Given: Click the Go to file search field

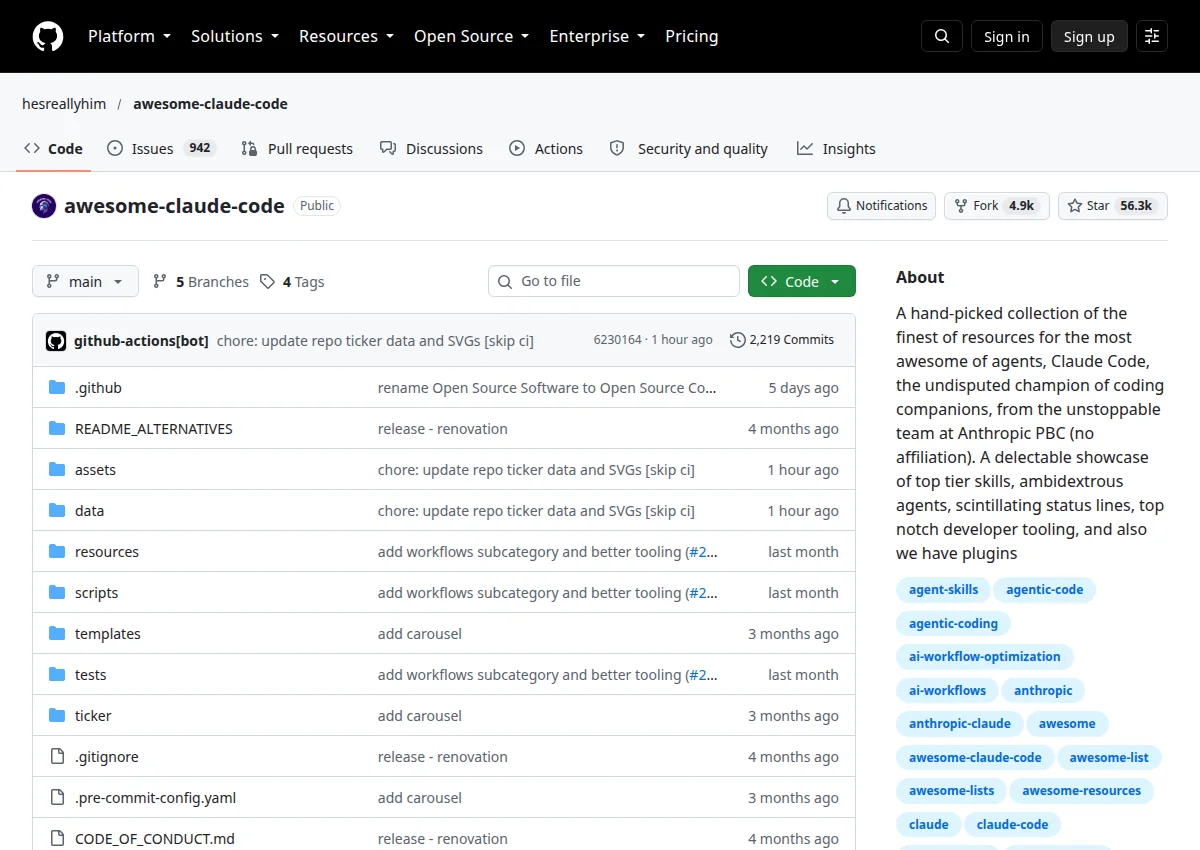Looking at the screenshot, I should [x=614, y=282].
